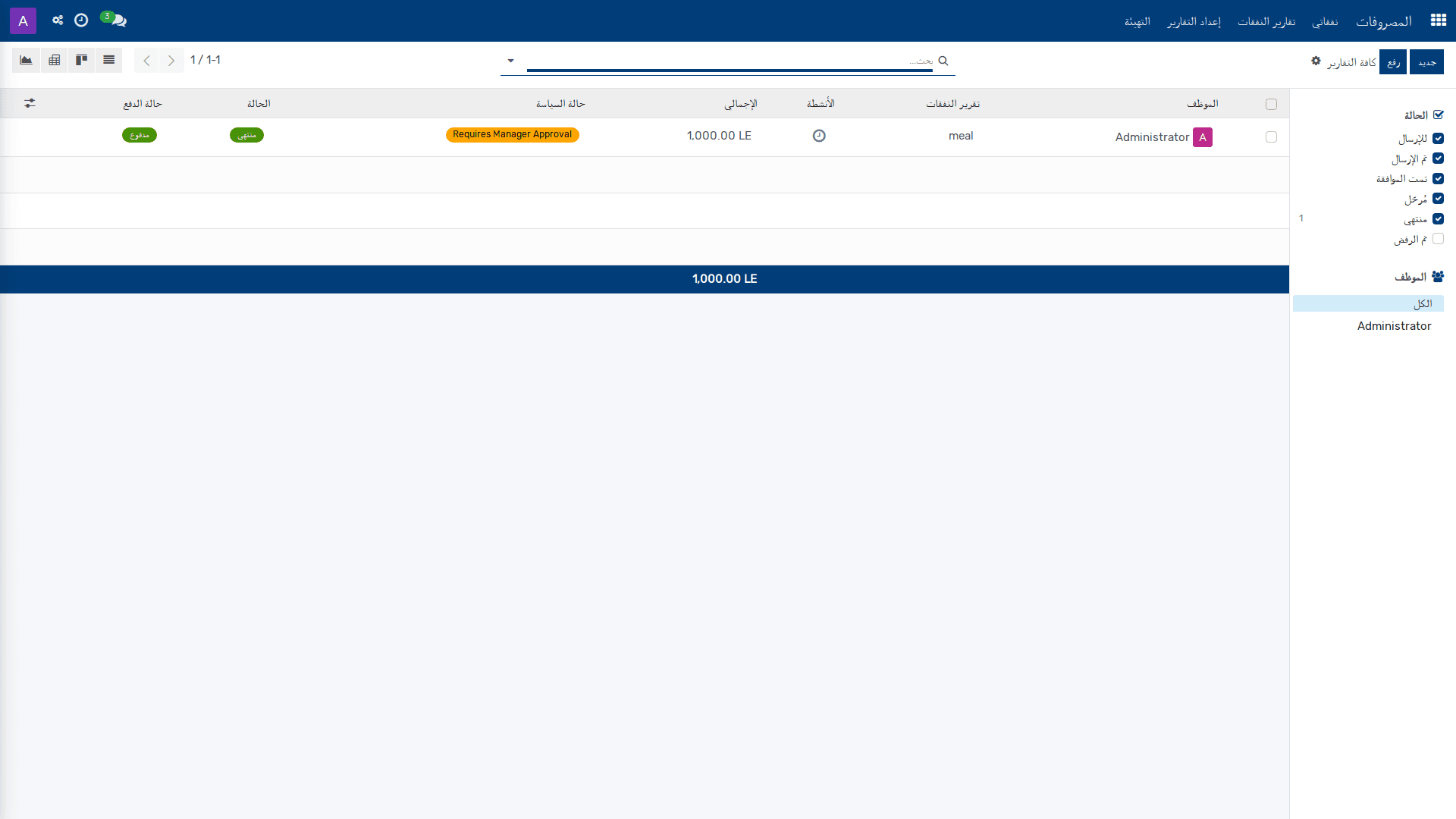Expand the search options dropdown arrow
This screenshot has width=1456, height=819.
click(x=510, y=61)
